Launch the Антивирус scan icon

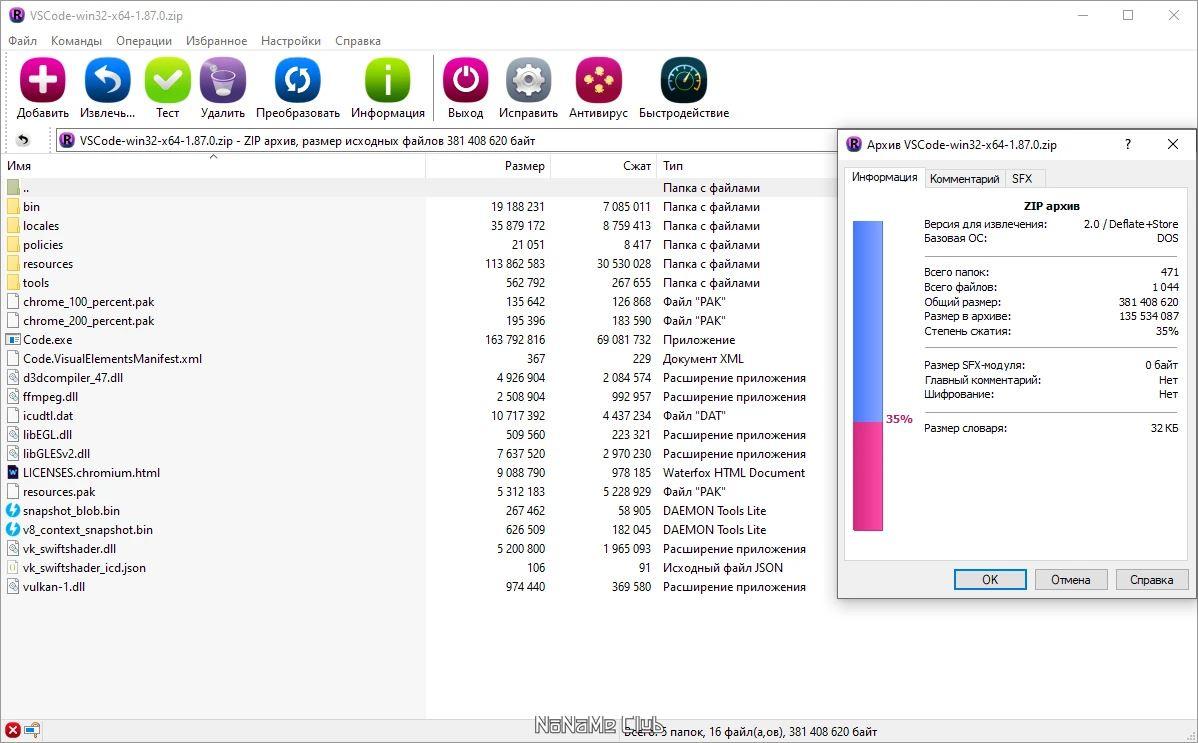(x=598, y=81)
